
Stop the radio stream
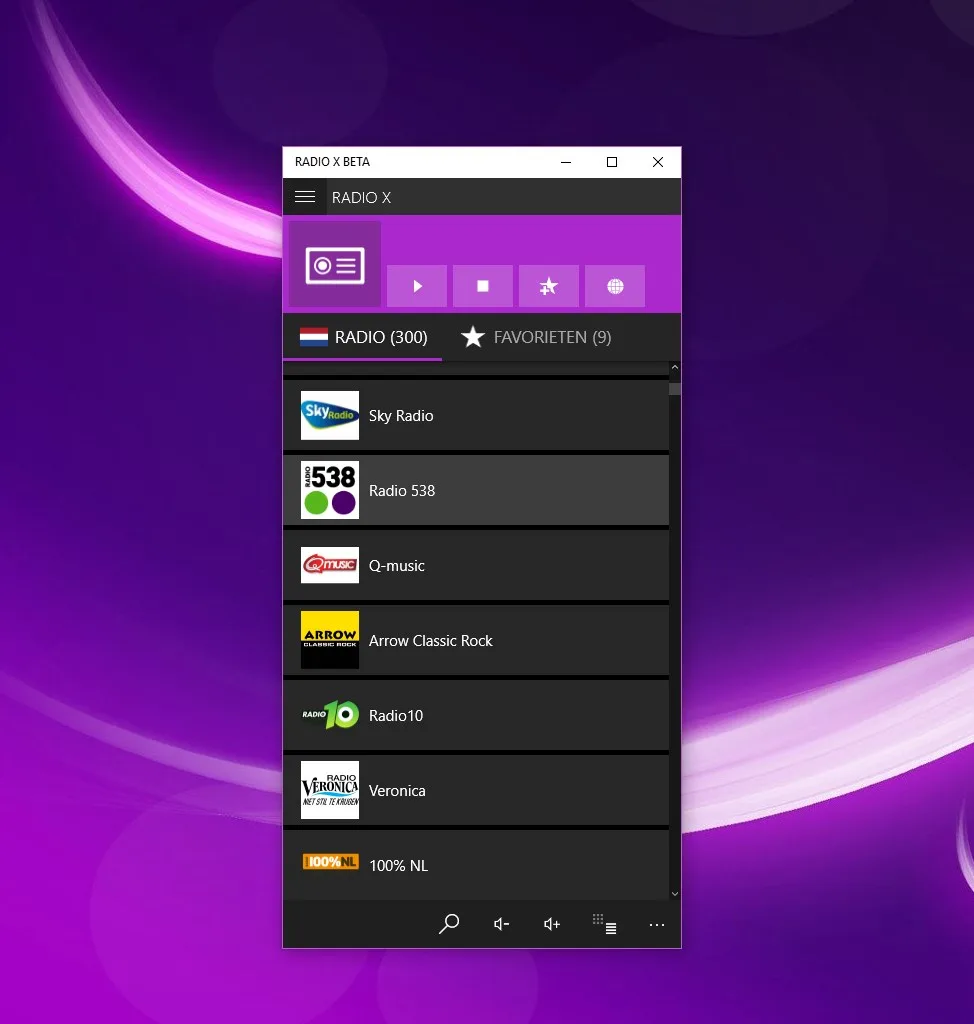pyautogui.click(x=483, y=286)
